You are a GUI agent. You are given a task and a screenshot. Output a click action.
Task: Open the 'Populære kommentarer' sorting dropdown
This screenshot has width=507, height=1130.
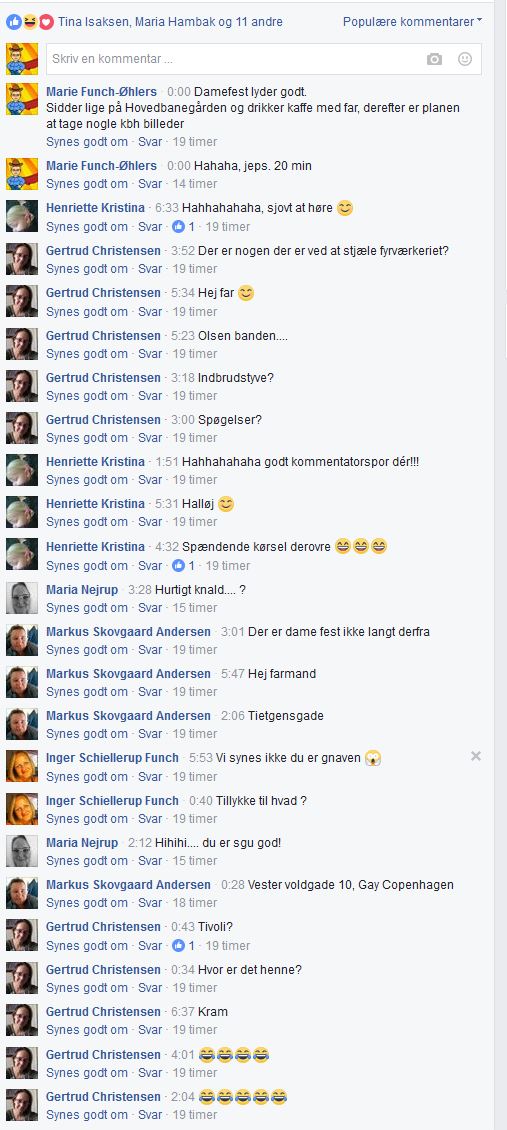pos(412,22)
